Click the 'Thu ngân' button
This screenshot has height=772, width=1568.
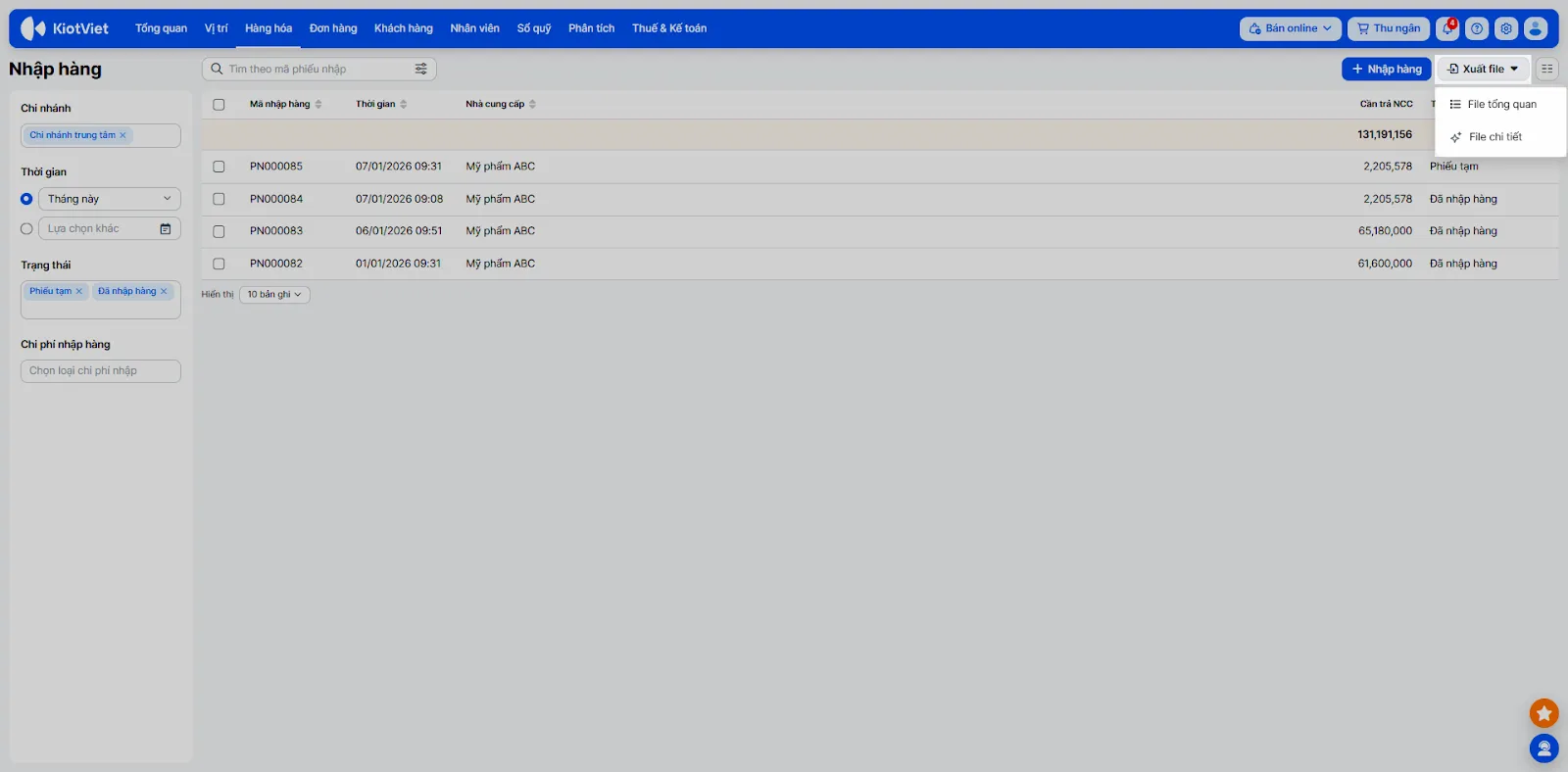1388,28
